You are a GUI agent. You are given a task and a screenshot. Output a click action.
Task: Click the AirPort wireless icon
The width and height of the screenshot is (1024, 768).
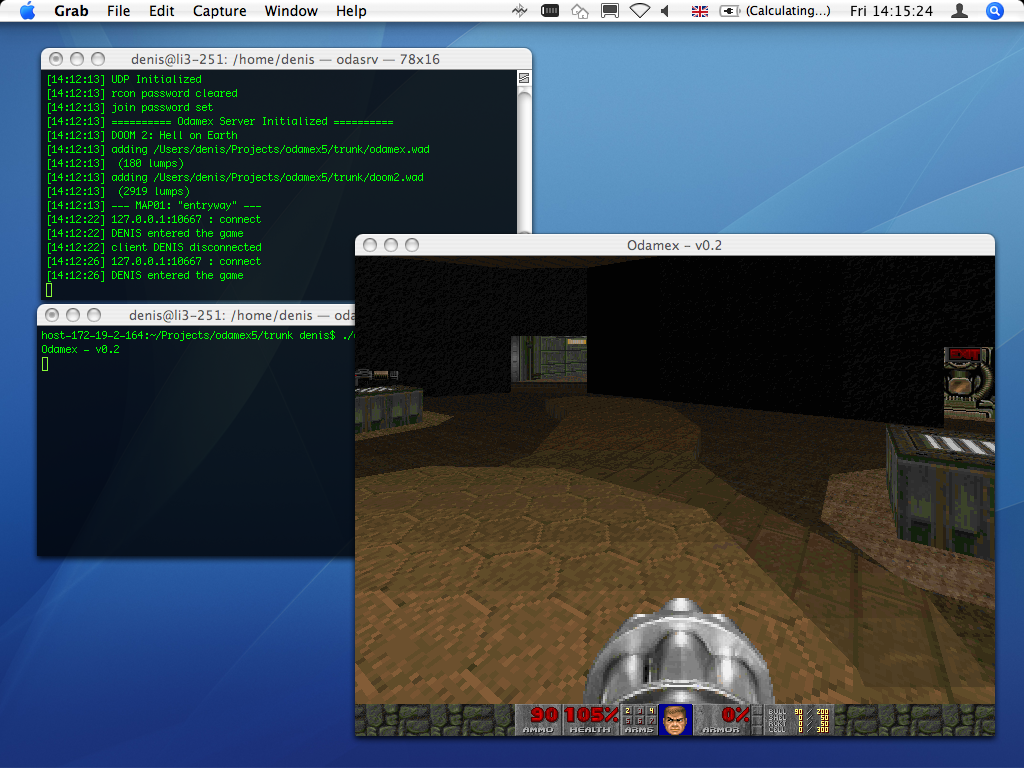pyautogui.click(x=639, y=11)
